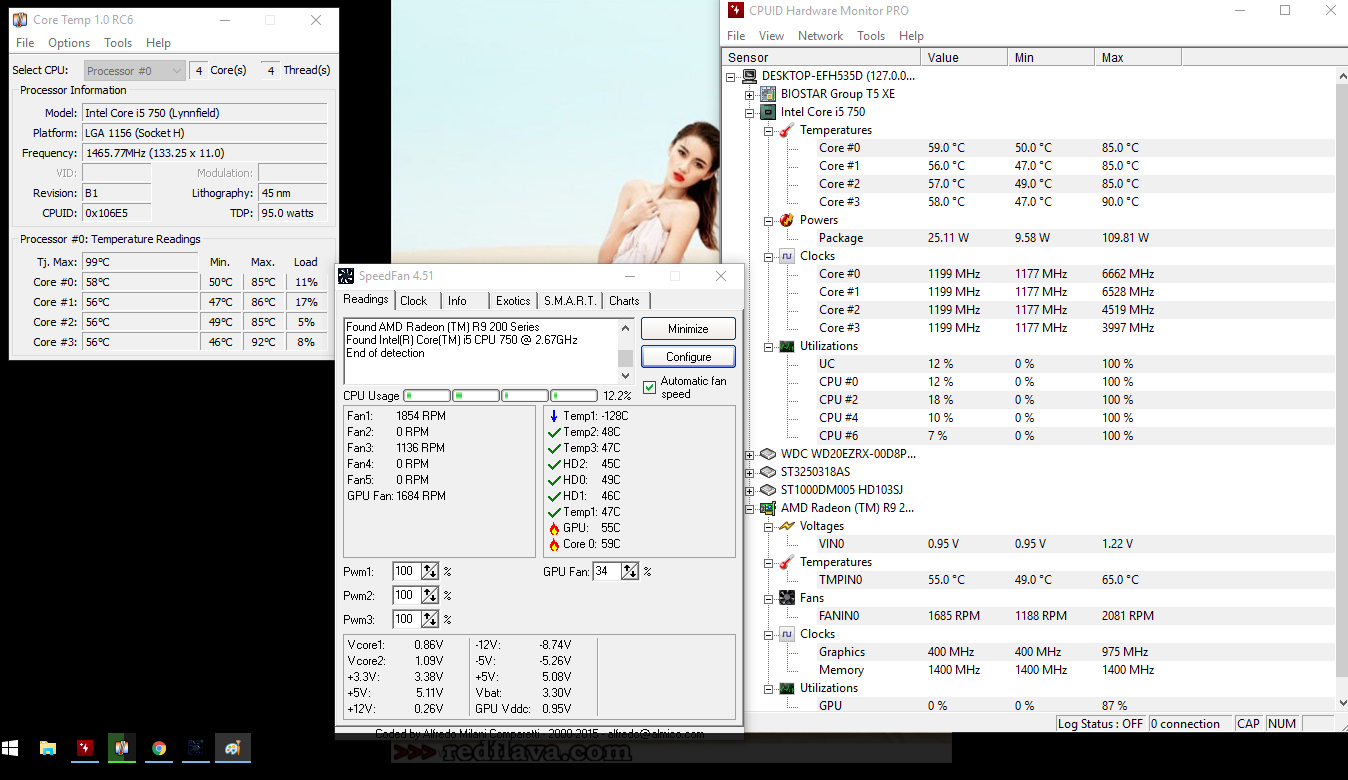The width and height of the screenshot is (1348, 780).
Task: Click the GPU Fan speed stepper
Action: 630,572
